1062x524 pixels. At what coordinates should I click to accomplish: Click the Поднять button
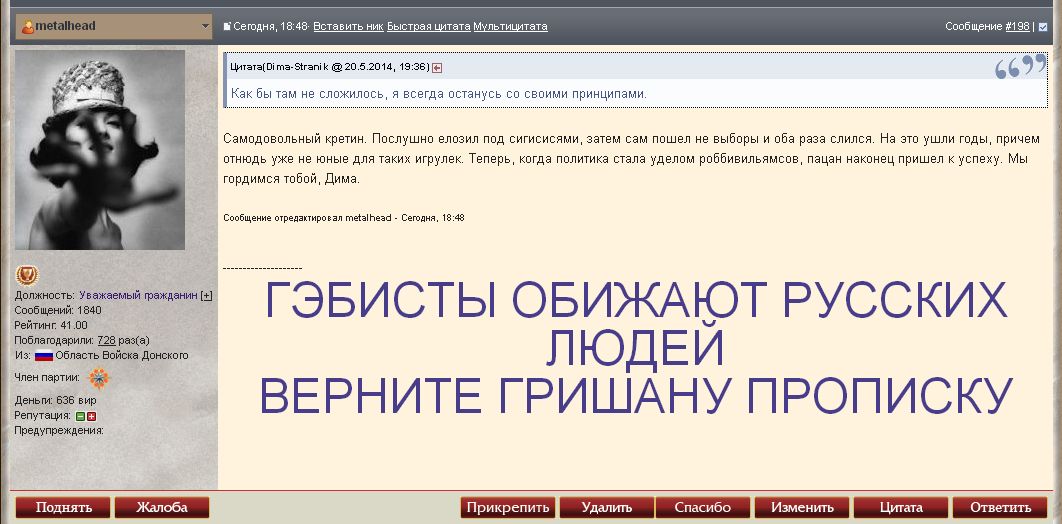[63, 507]
